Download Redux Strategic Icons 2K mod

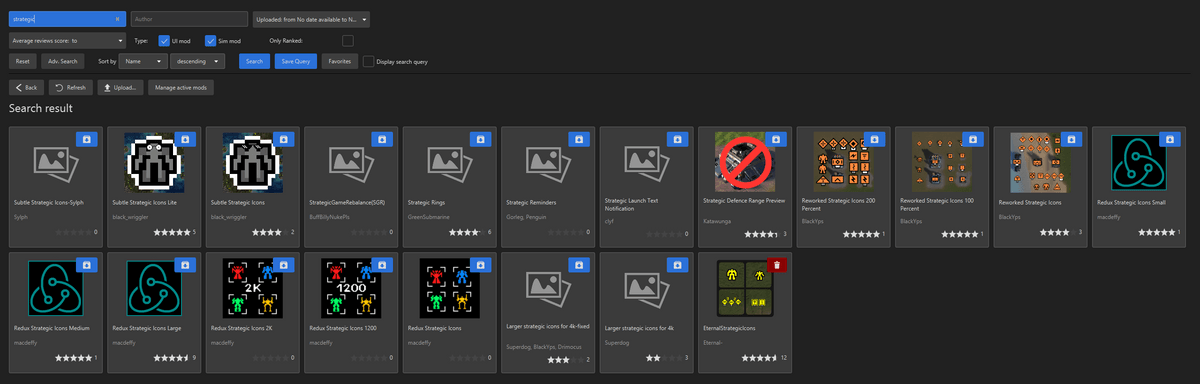coord(283,264)
